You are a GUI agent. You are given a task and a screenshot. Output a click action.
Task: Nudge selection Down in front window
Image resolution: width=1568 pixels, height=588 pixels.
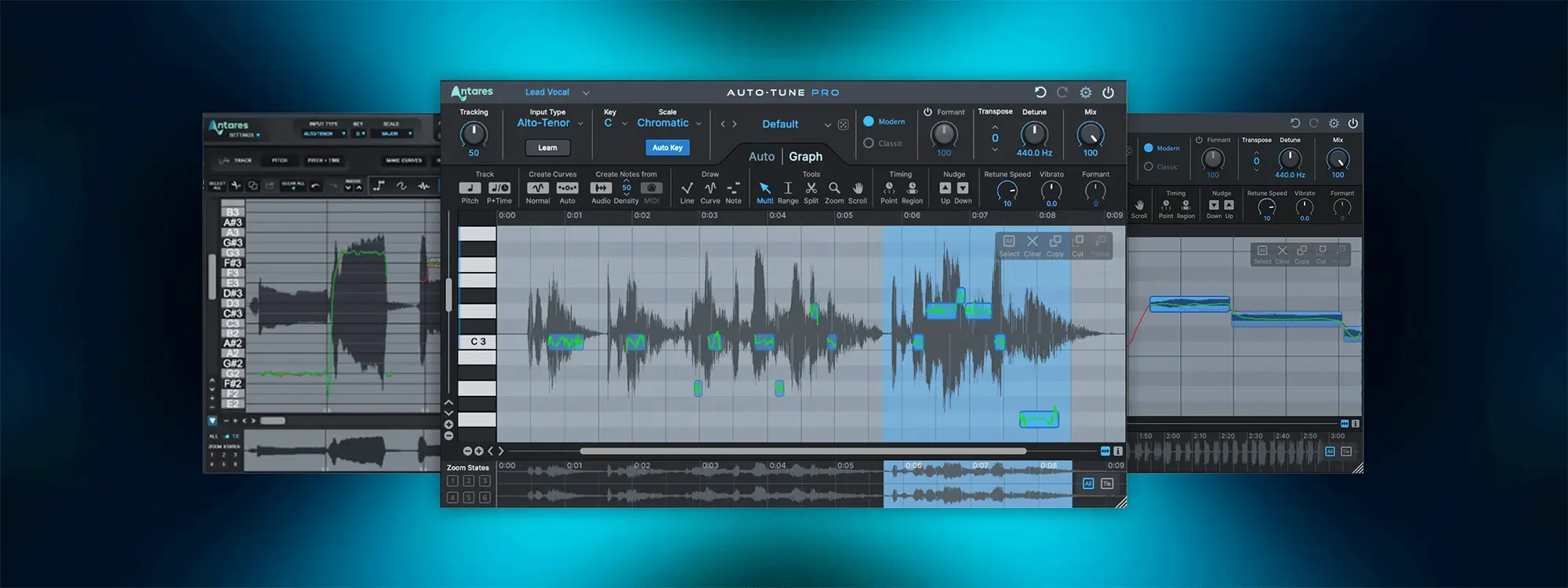click(963, 188)
